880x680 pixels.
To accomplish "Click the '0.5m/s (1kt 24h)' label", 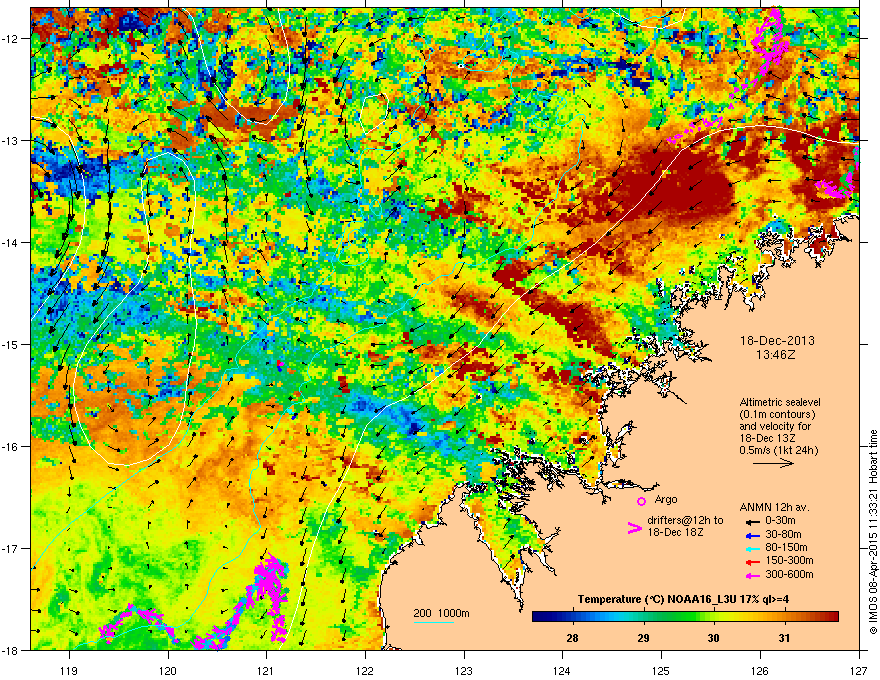I will point(778,450).
